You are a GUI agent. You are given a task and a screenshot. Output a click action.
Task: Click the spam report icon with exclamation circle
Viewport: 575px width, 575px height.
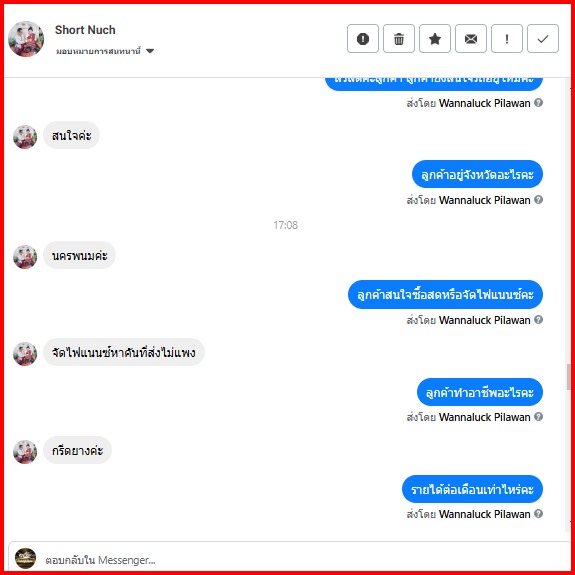point(363,39)
